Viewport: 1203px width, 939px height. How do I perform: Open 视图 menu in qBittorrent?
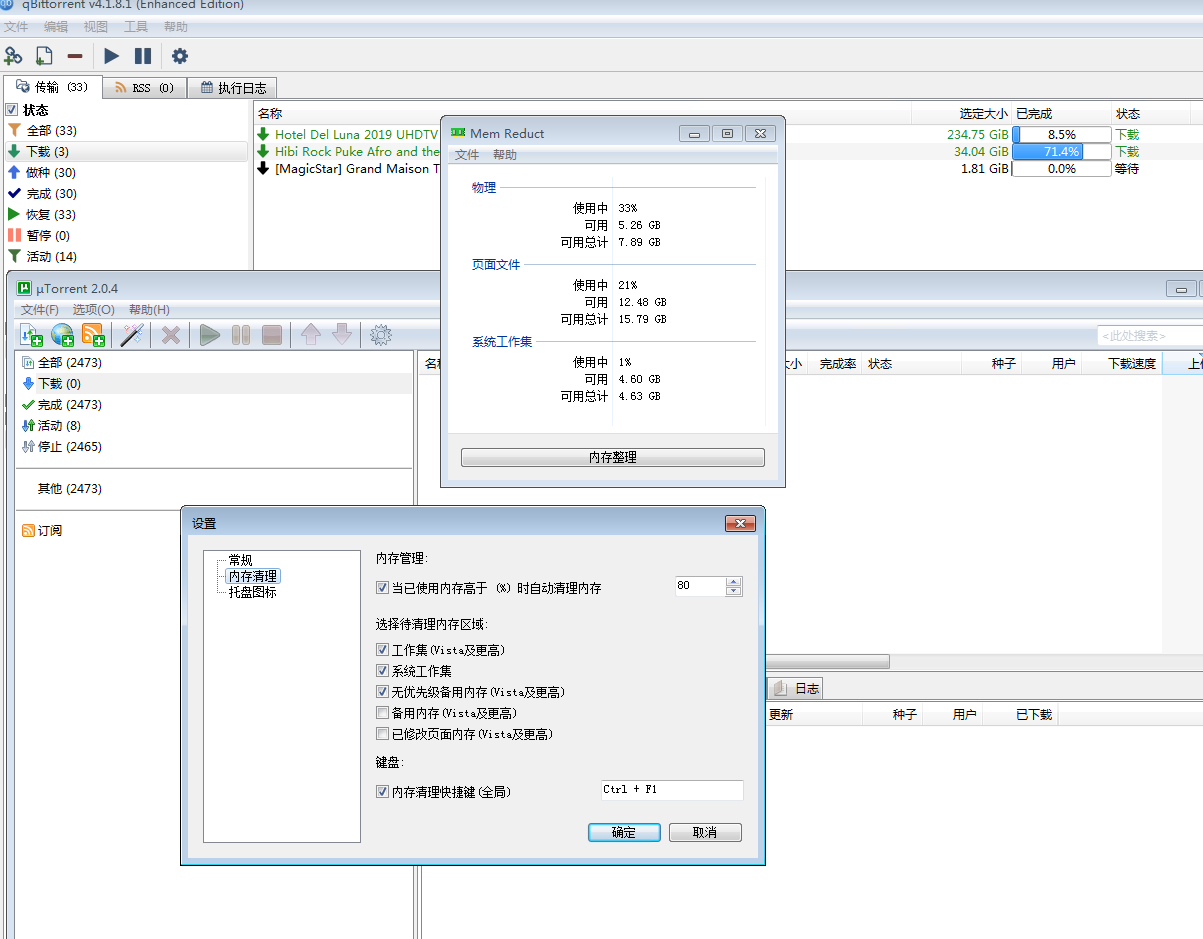click(96, 27)
